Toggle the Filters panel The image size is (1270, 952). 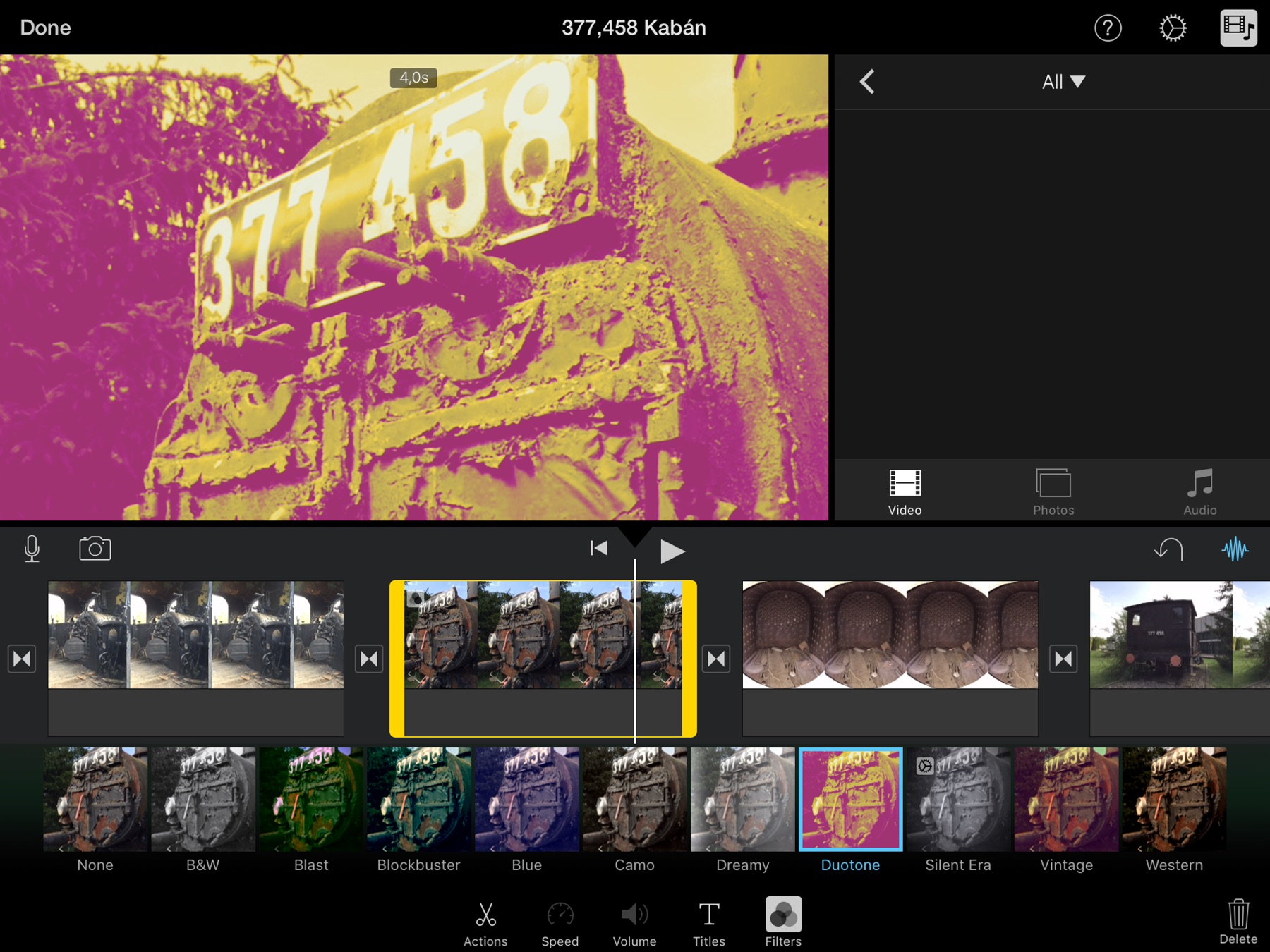click(x=783, y=922)
